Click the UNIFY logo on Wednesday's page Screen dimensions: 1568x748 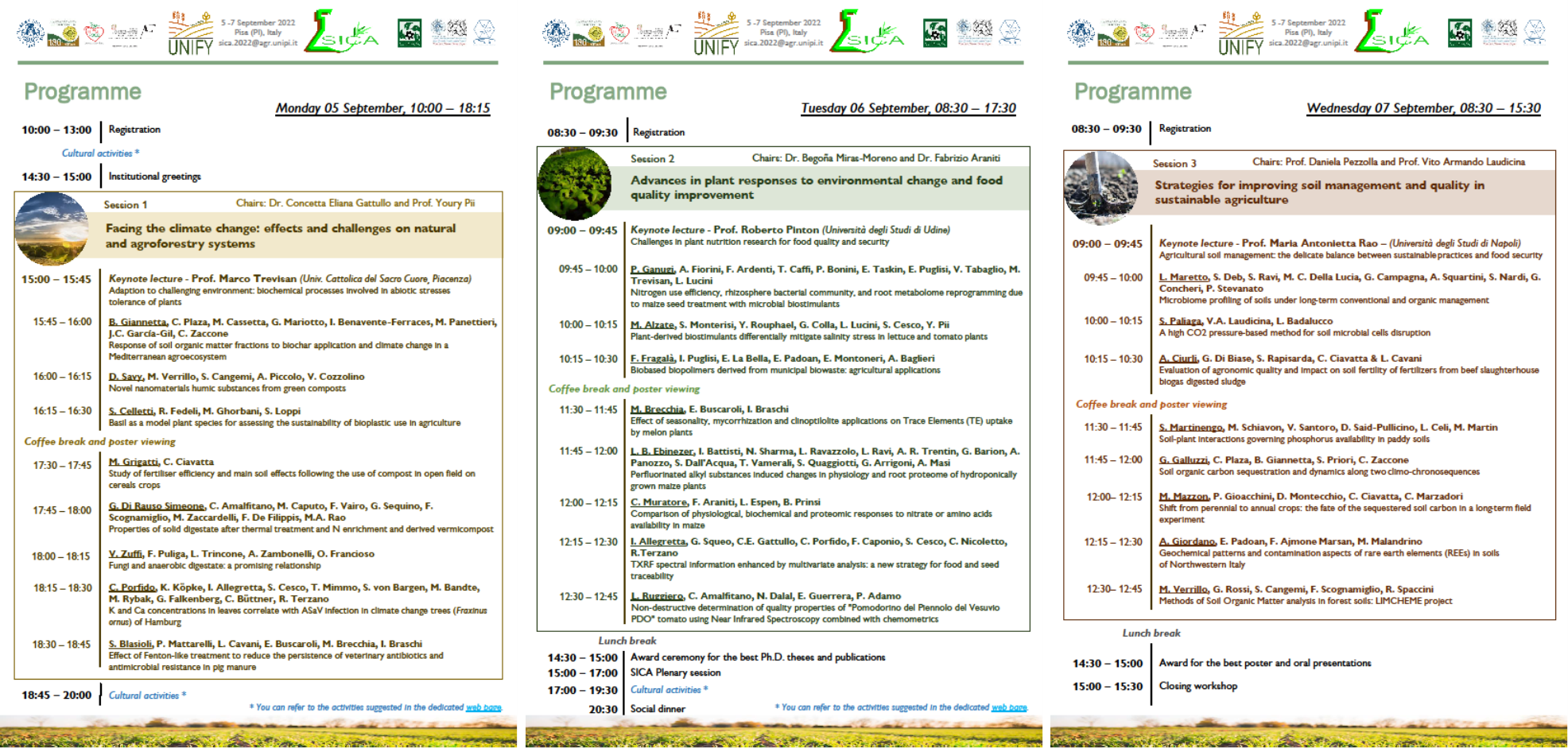tap(1240, 33)
